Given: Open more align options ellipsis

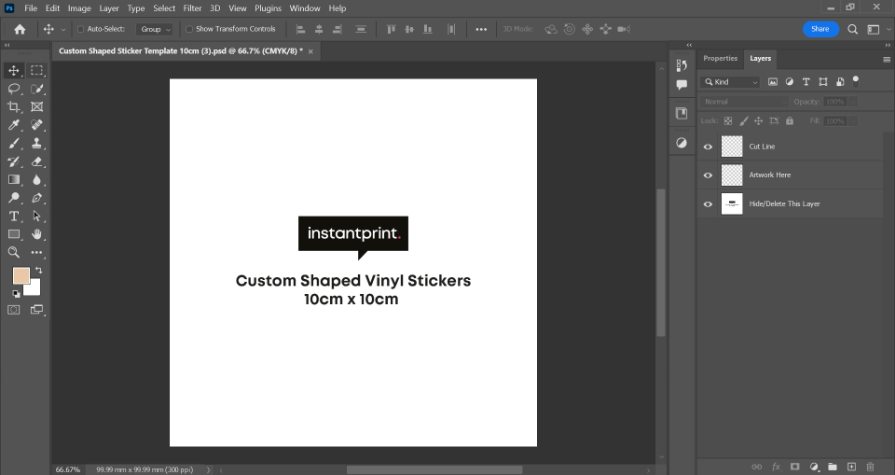Looking at the screenshot, I should click(481, 29).
